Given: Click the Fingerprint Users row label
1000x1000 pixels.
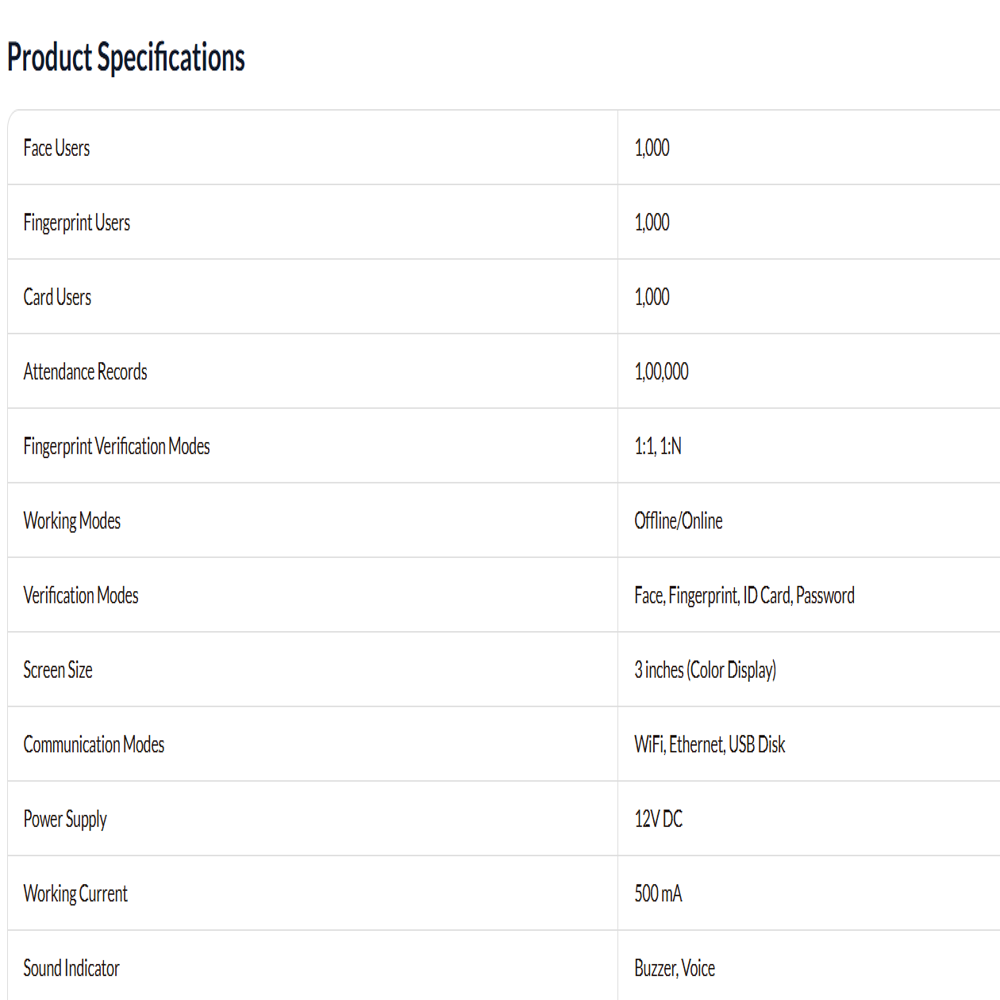Looking at the screenshot, I should pyautogui.click(x=77, y=223).
